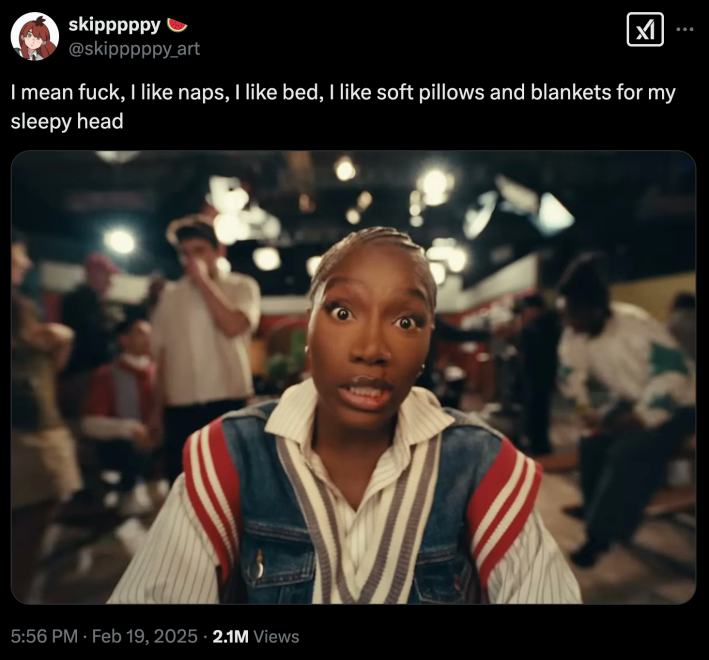Open the skippppy display name link
The width and height of the screenshot is (709, 660).
[114, 25]
